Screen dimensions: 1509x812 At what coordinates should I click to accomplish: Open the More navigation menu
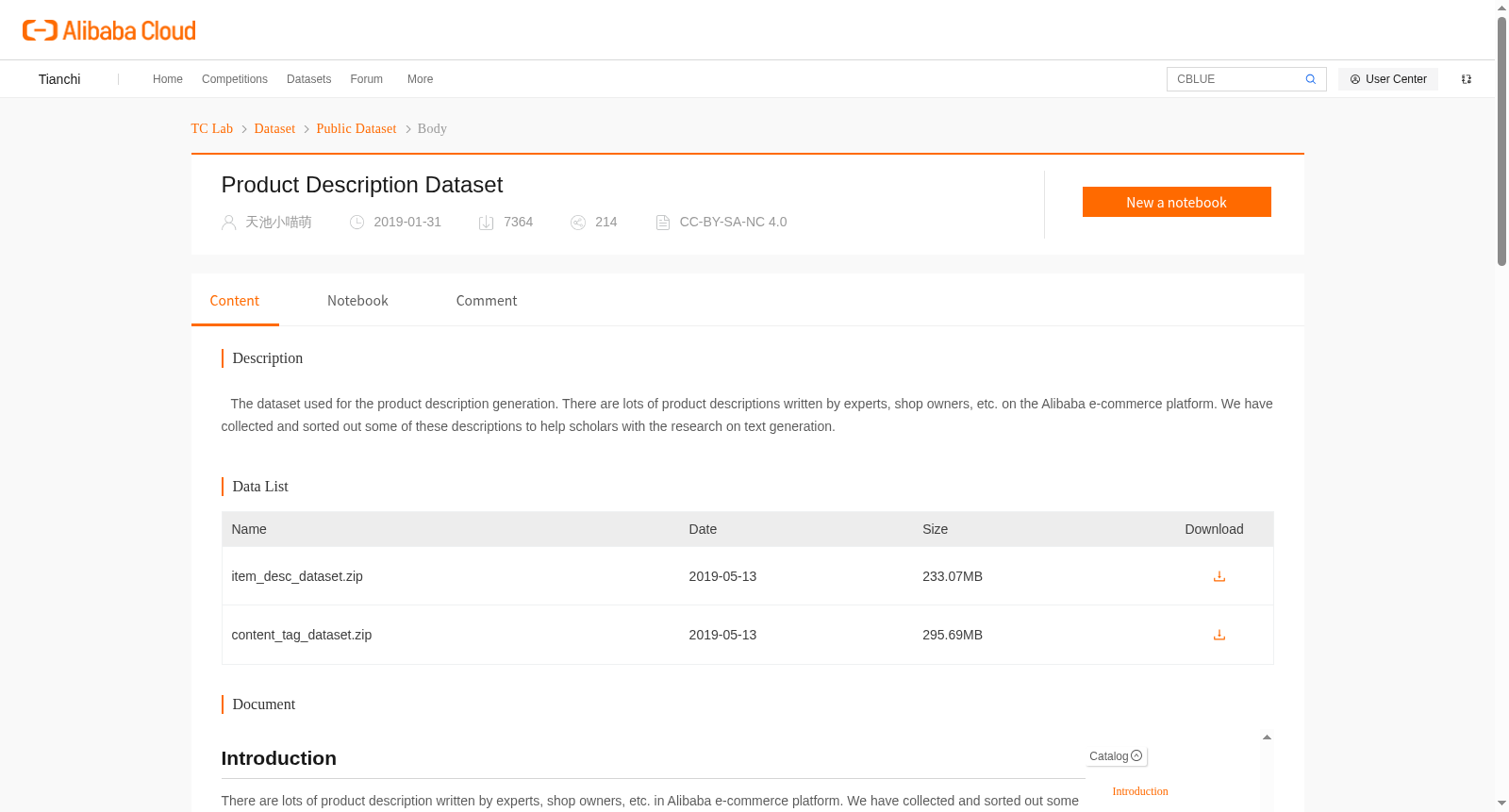pos(421,79)
